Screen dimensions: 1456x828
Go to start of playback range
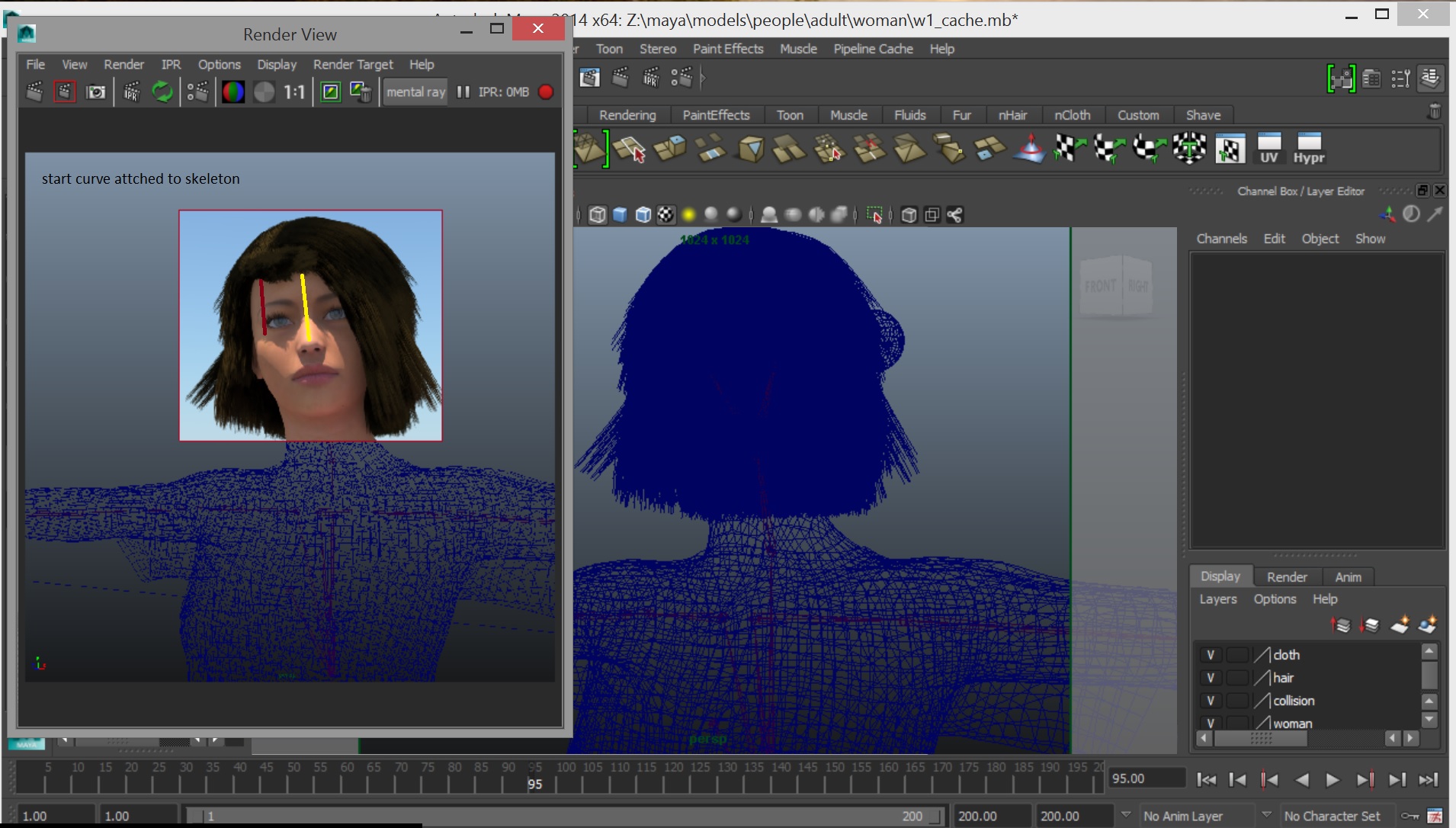click(x=1206, y=780)
